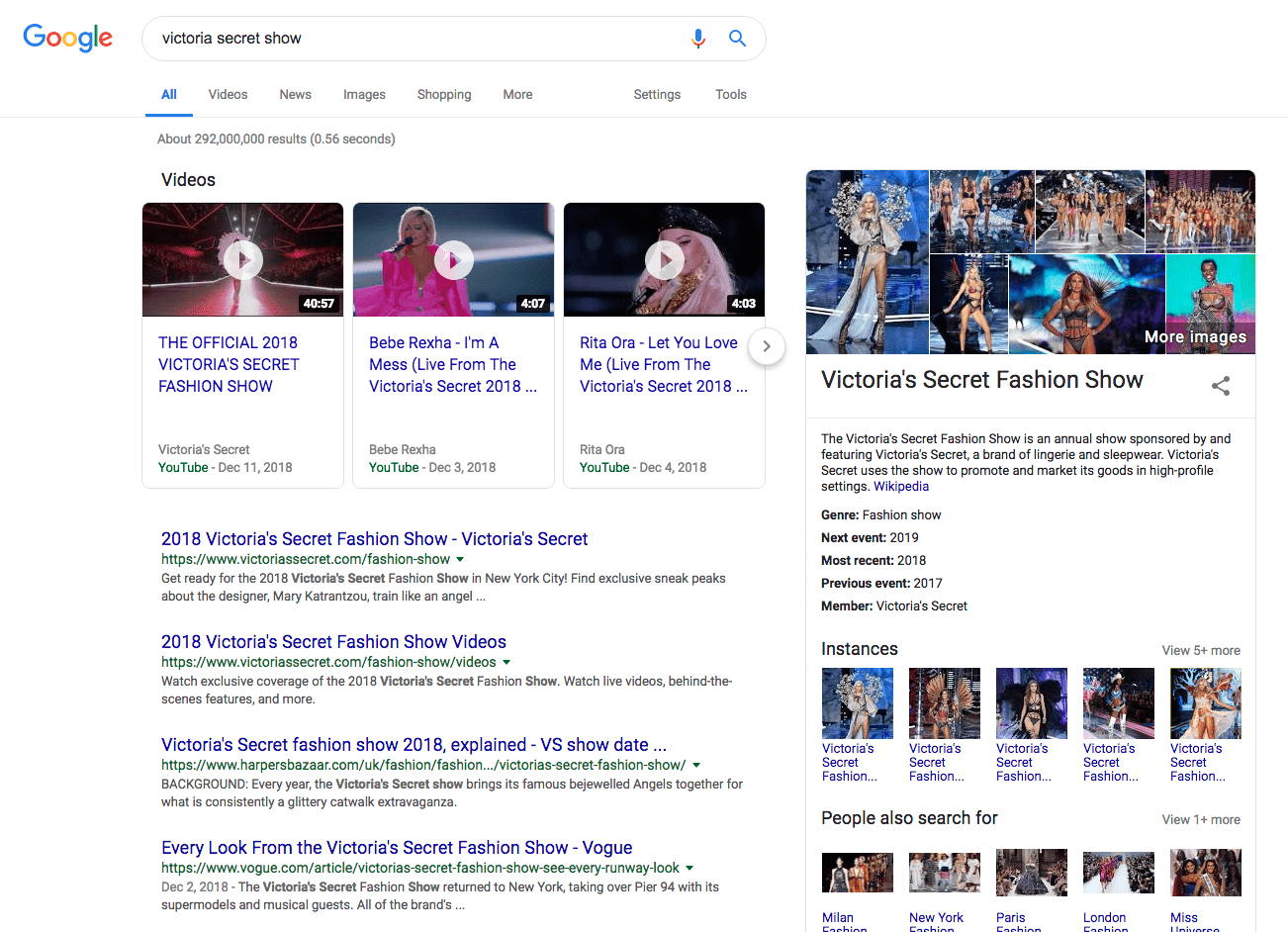
Task: Open the first Instances thumbnail
Action: point(858,703)
